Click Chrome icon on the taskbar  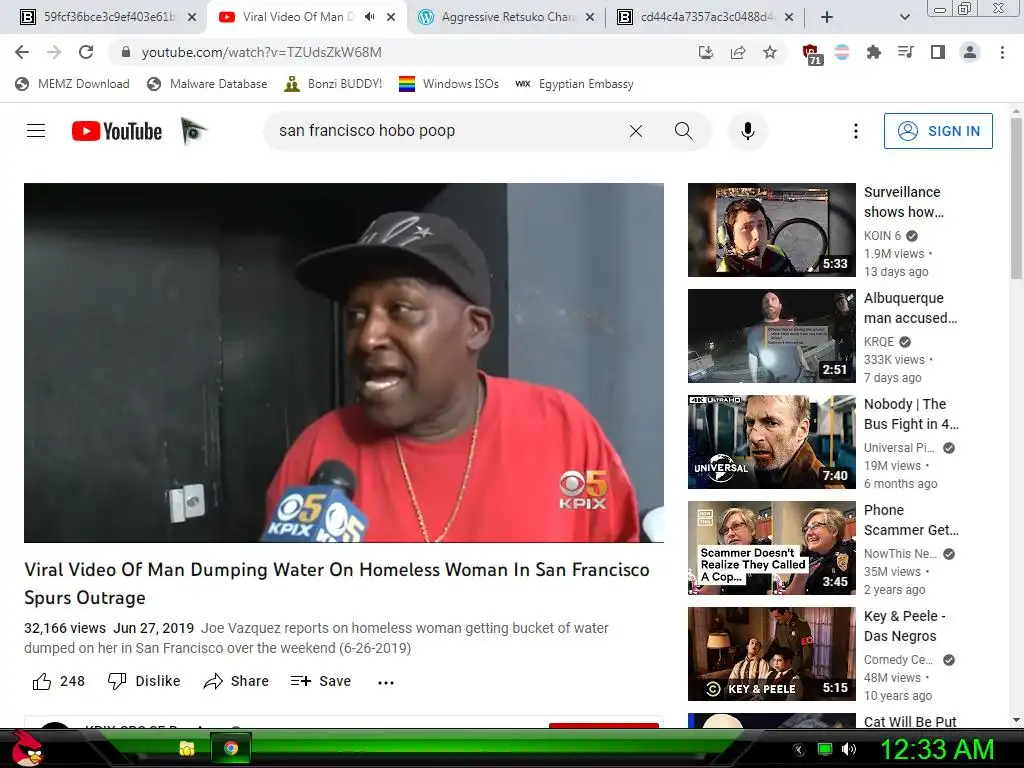click(230, 748)
